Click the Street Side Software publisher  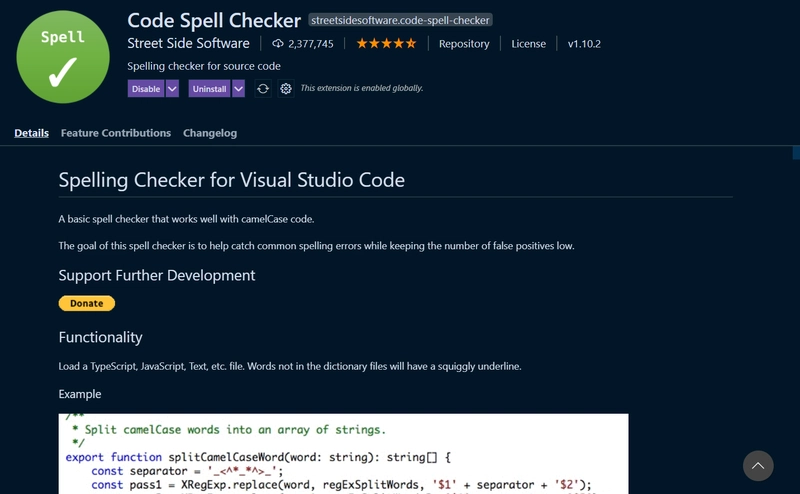[188, 43]
